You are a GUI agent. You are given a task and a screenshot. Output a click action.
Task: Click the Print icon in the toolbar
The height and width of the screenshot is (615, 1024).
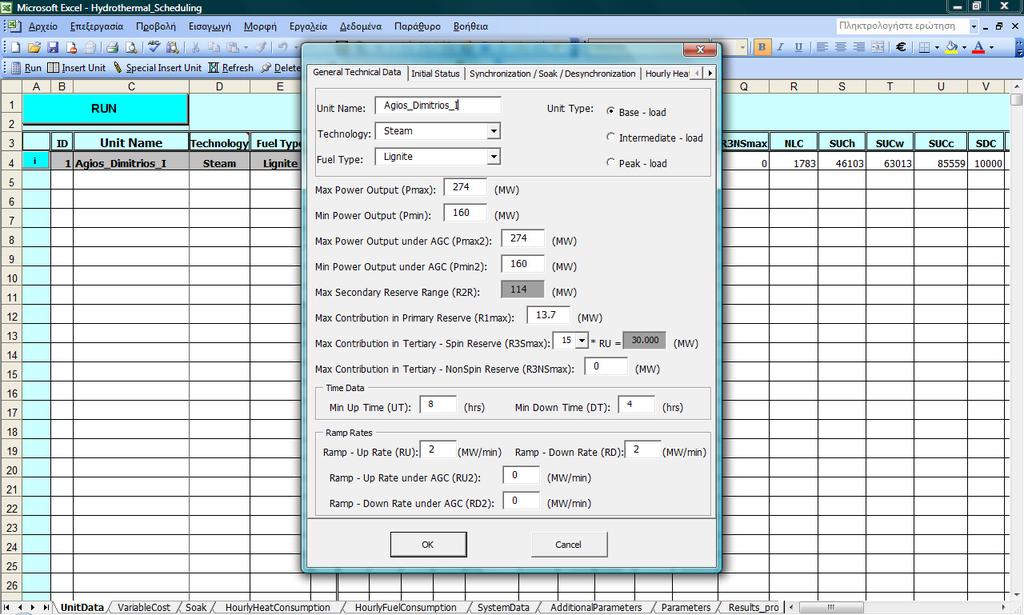click(112, 47)
